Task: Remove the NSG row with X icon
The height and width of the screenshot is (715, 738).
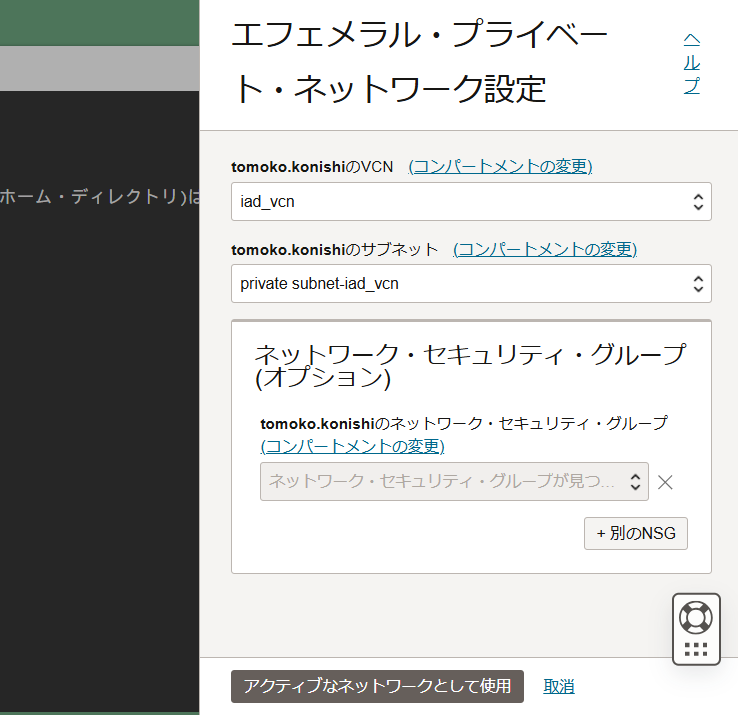Action: [x=665, y=482]
